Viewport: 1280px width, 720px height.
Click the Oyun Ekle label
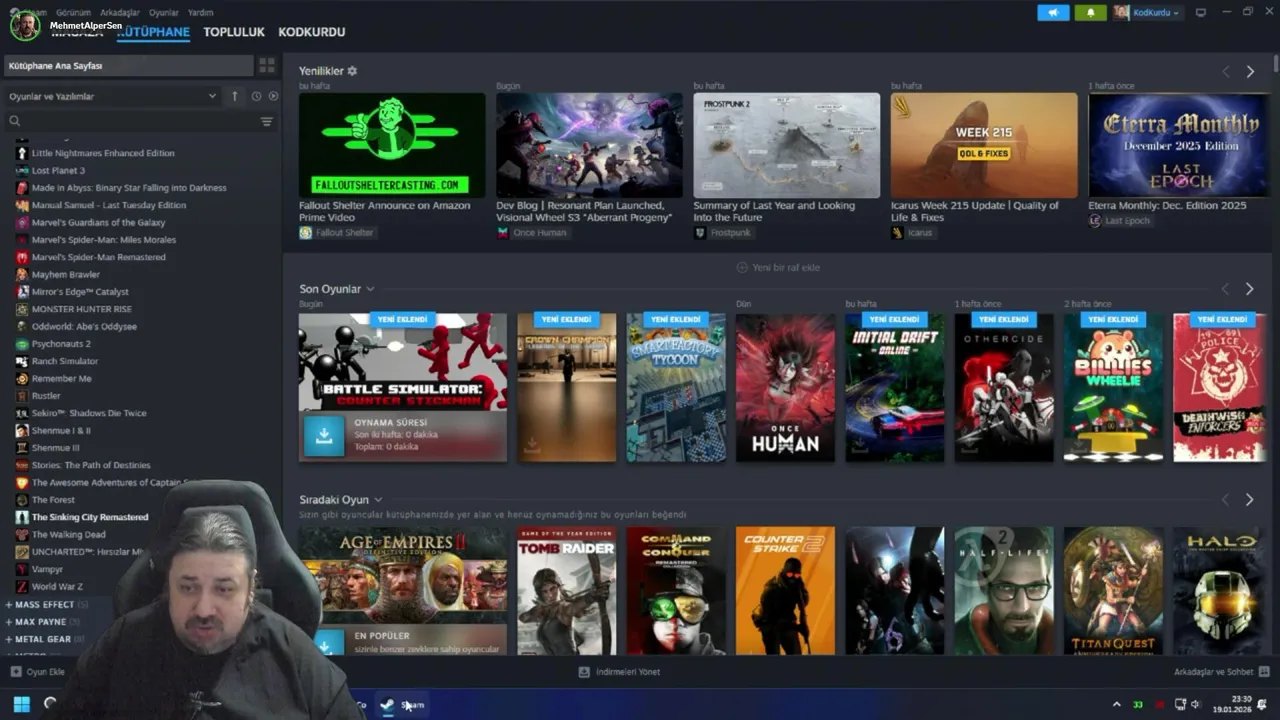pos(46,672)
